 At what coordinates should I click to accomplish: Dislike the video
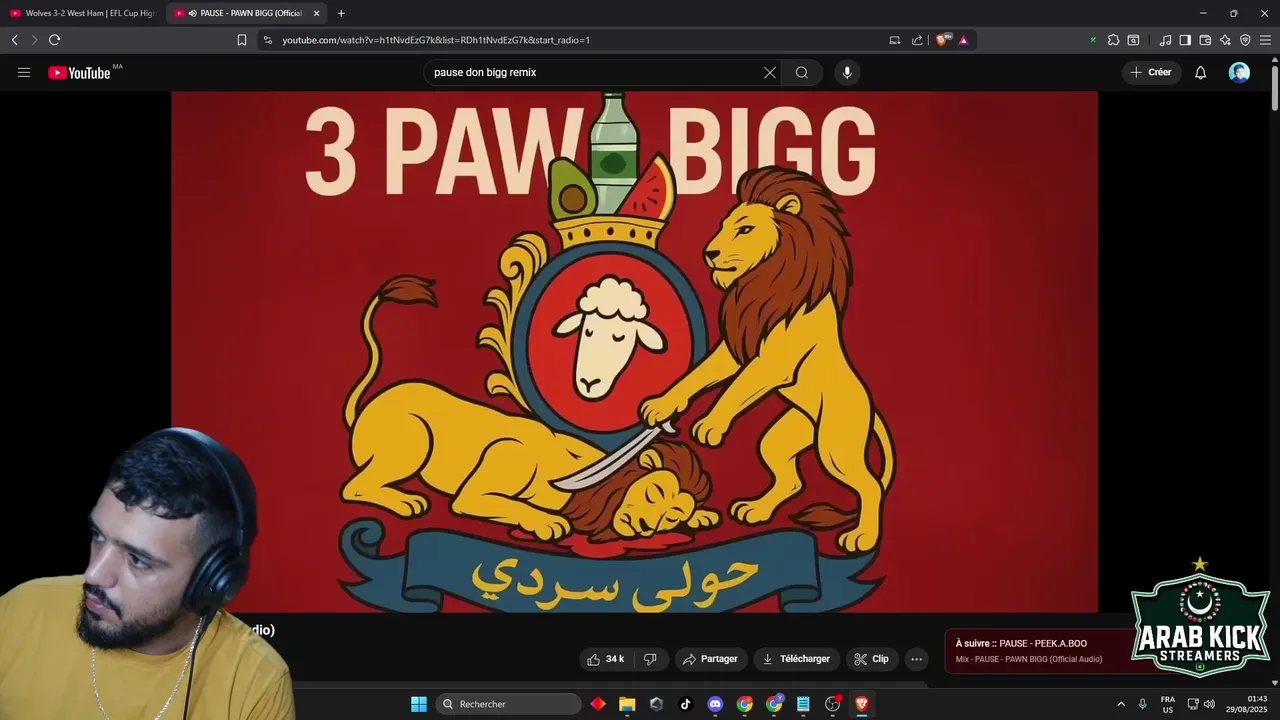coord(650,659)
